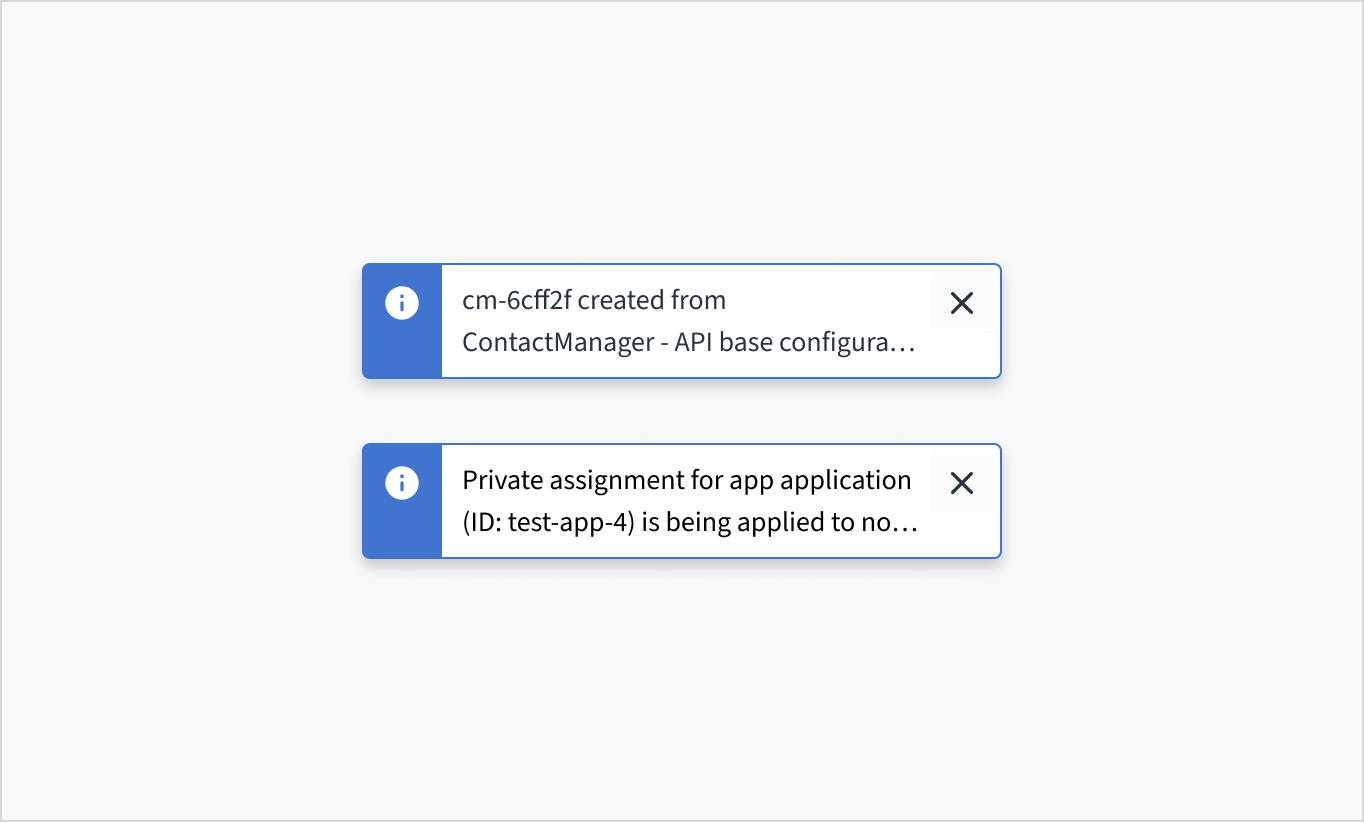The height and width of the screenshot is (822, 1364).
Task: Click the X icon beside ContactManager message
Action: 961,303
